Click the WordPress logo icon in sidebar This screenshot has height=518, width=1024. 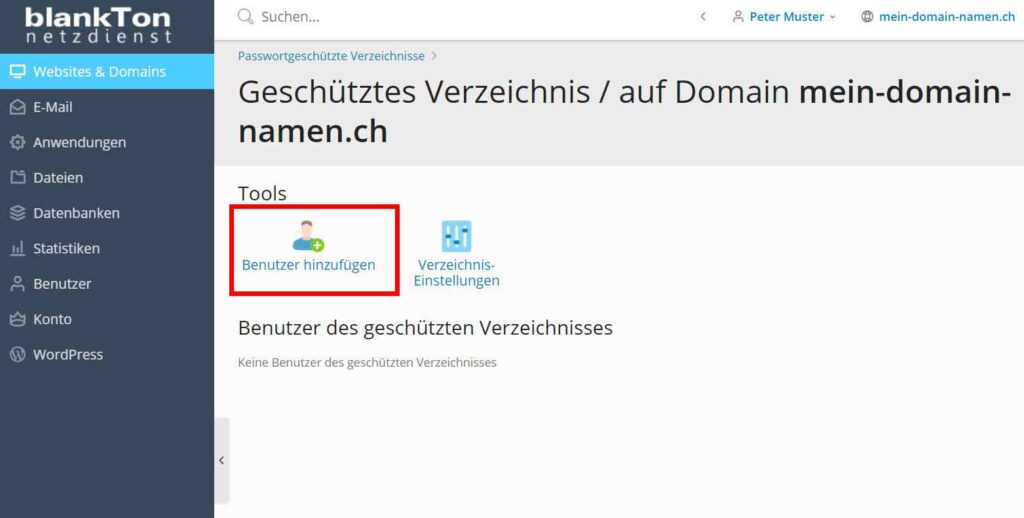[x=17, y=354]
